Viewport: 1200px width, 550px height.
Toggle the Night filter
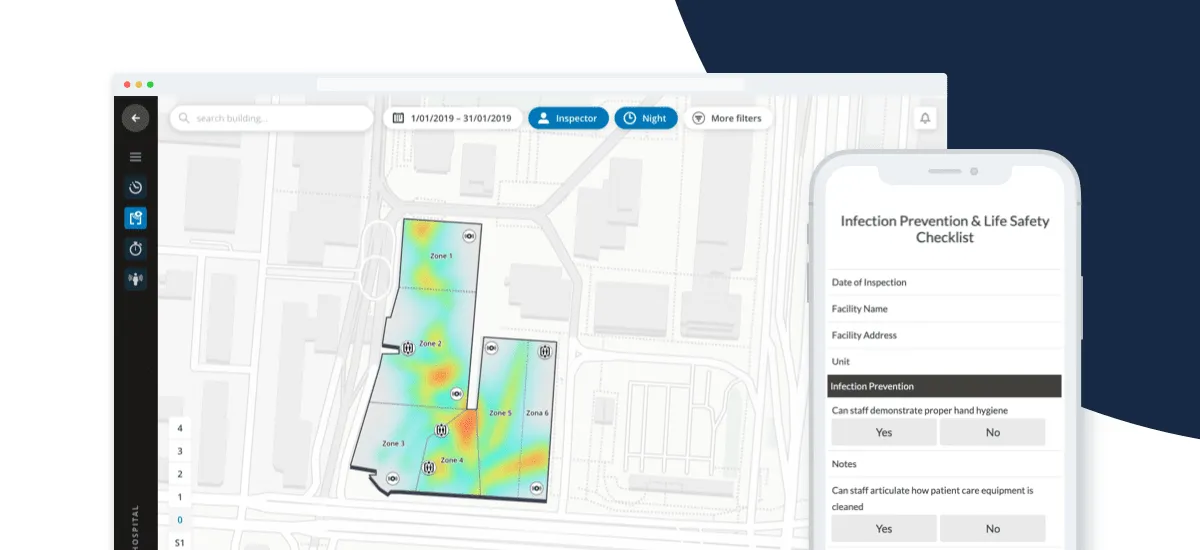point(646,118)
